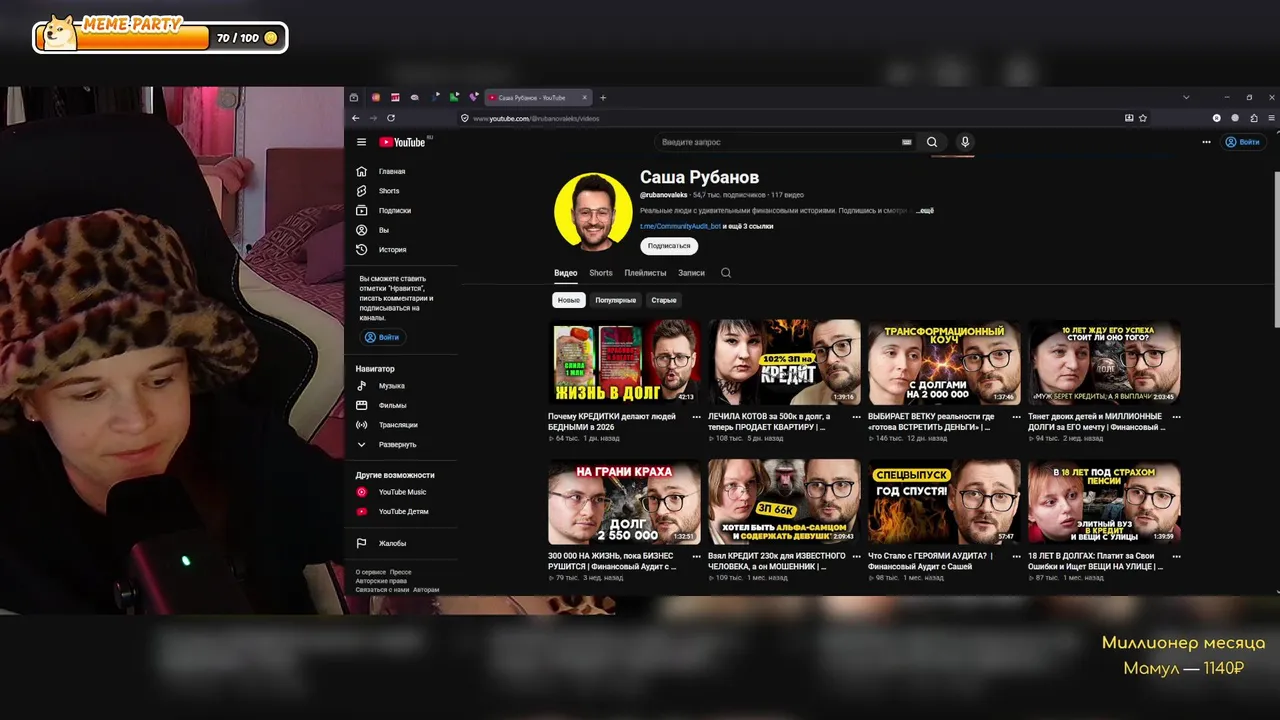This screenshot has height=720, width=1280.
Task: Open the browser extensions puzzle icon
Action: (1254, 118)
